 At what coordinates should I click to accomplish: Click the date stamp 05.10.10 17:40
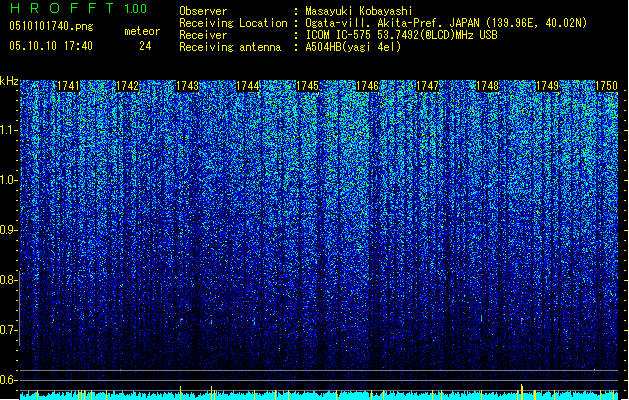point(51,46)
